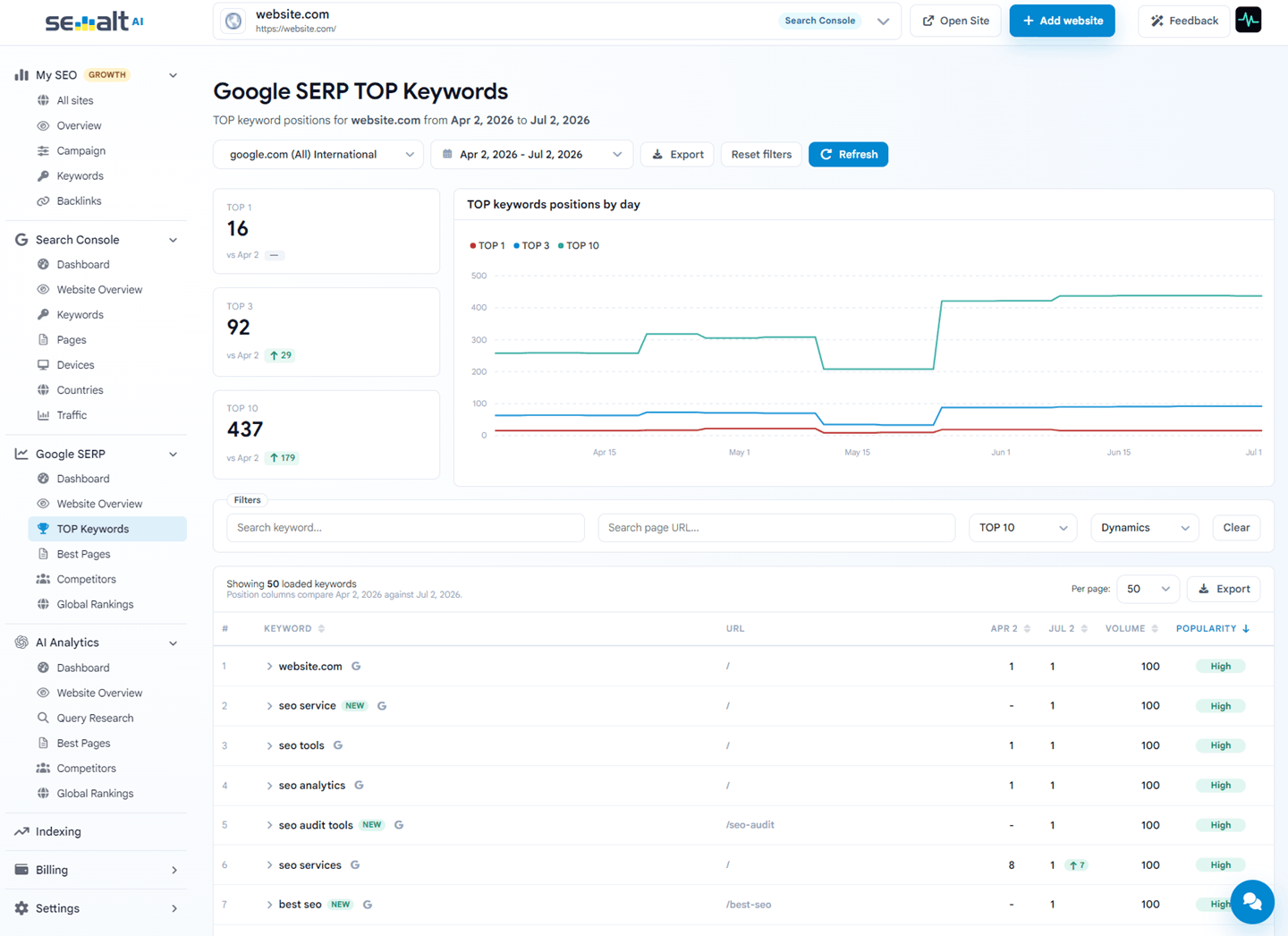Open the live chat bubble icon
Viewport: 1288px width, 936px height.
coord(1252,902)
